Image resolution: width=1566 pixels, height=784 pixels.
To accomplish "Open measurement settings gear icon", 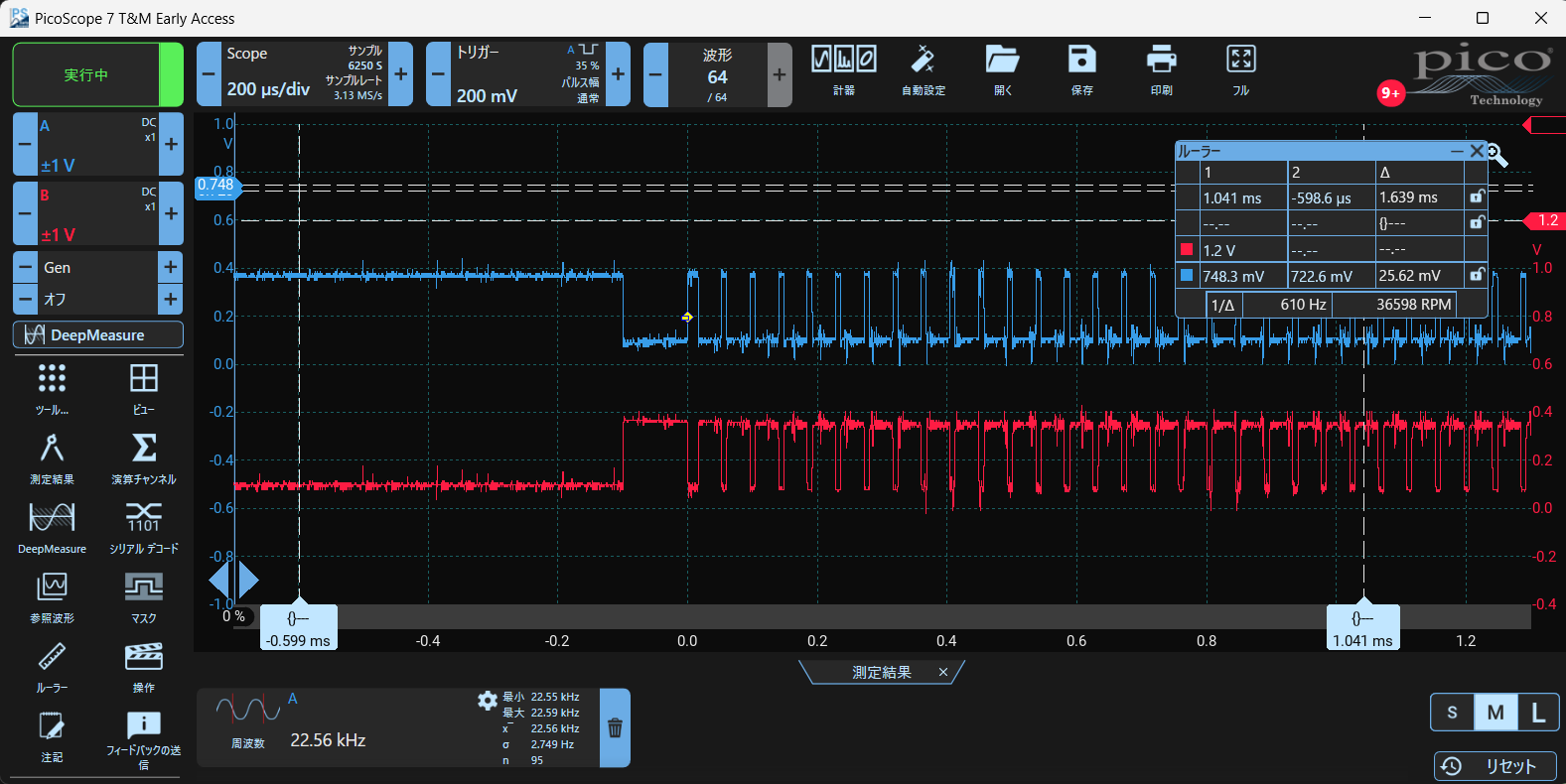I will pyautogui.click(x=488, y=701).
